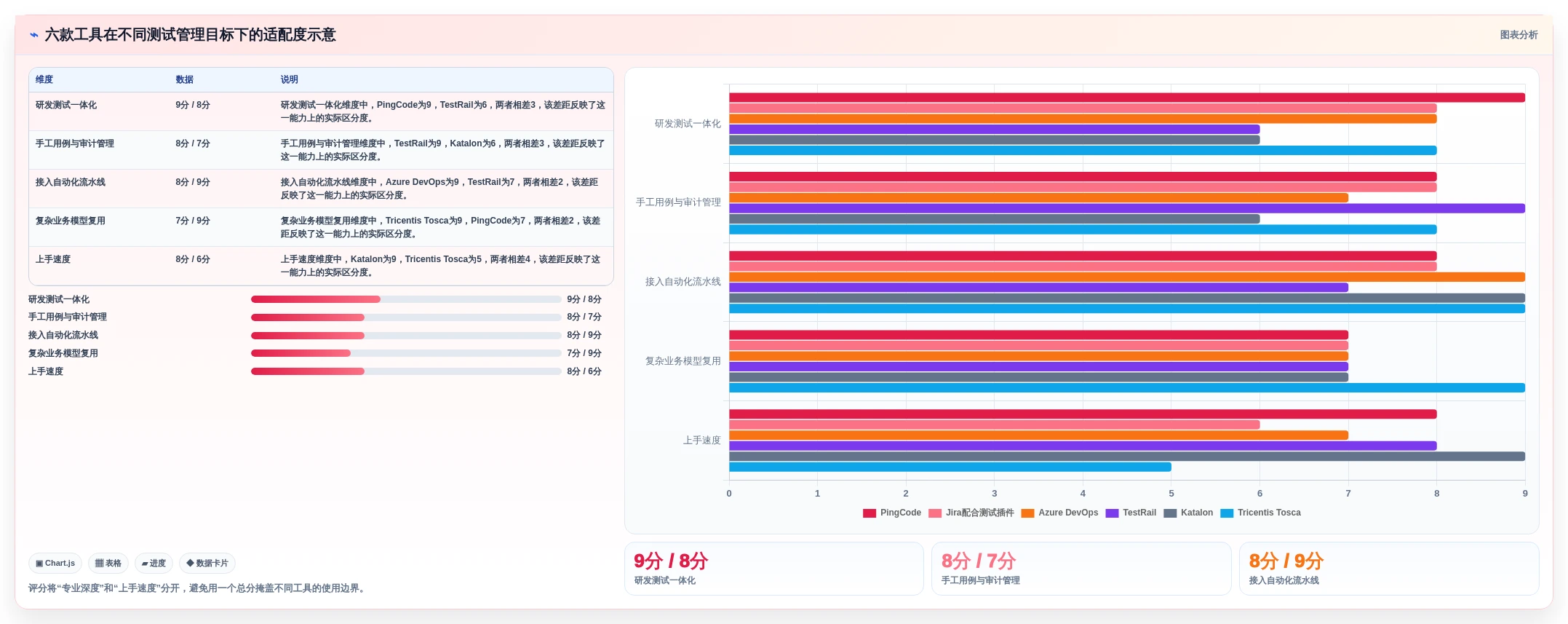
Task: Click Azure DevOps bar in 接入自动化流水线 group
Action: pos(1127,277)
